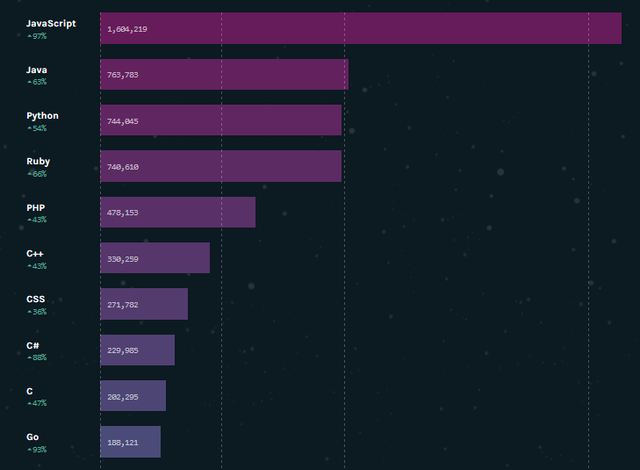
Task: Click the 63% growth figure under Java
Action: (37, 82)
